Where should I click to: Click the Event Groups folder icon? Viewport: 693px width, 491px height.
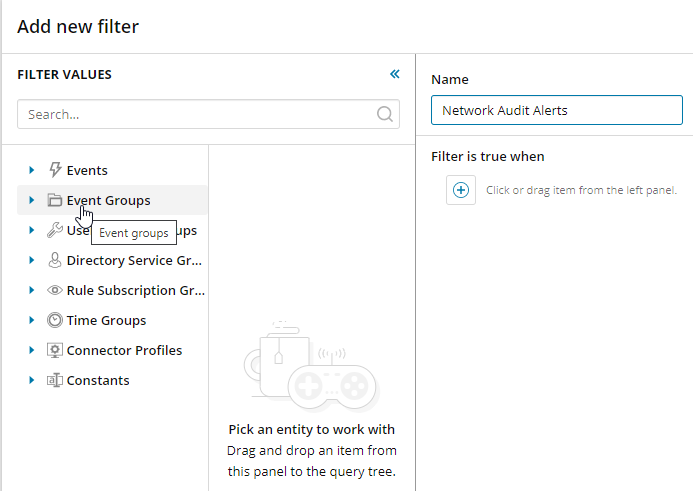click(56, 200)
